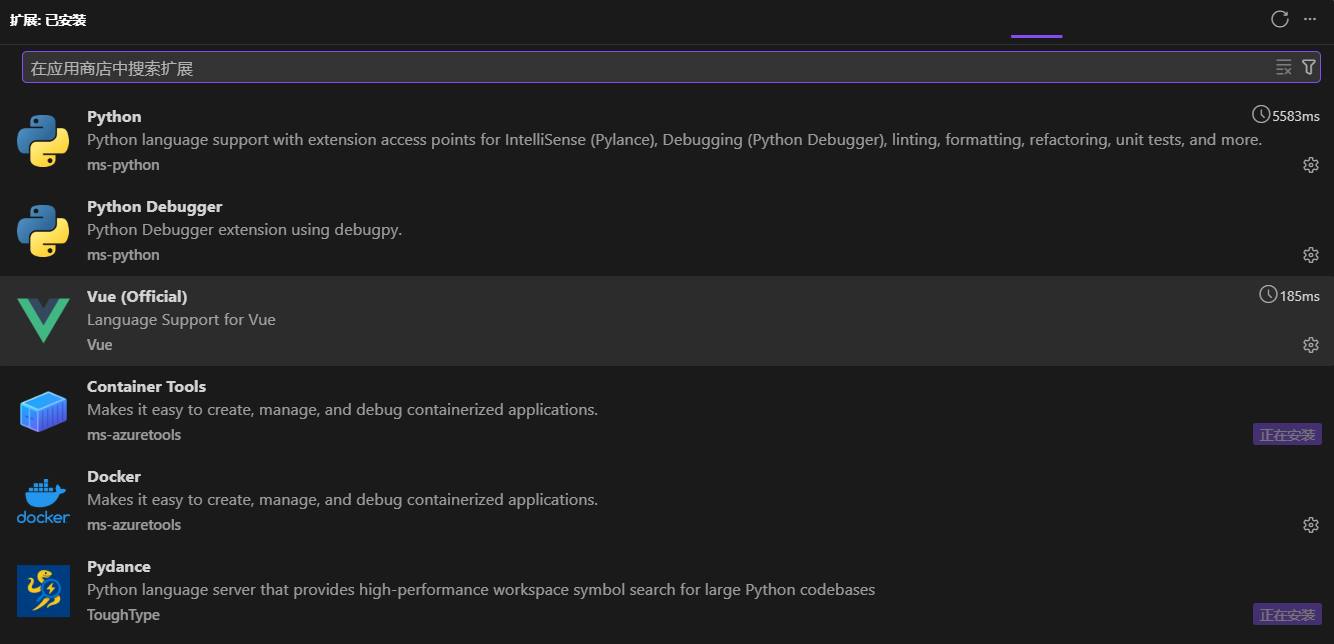Select the Docker extension title
1334x644 pixels.
click(x=114, y=477)
